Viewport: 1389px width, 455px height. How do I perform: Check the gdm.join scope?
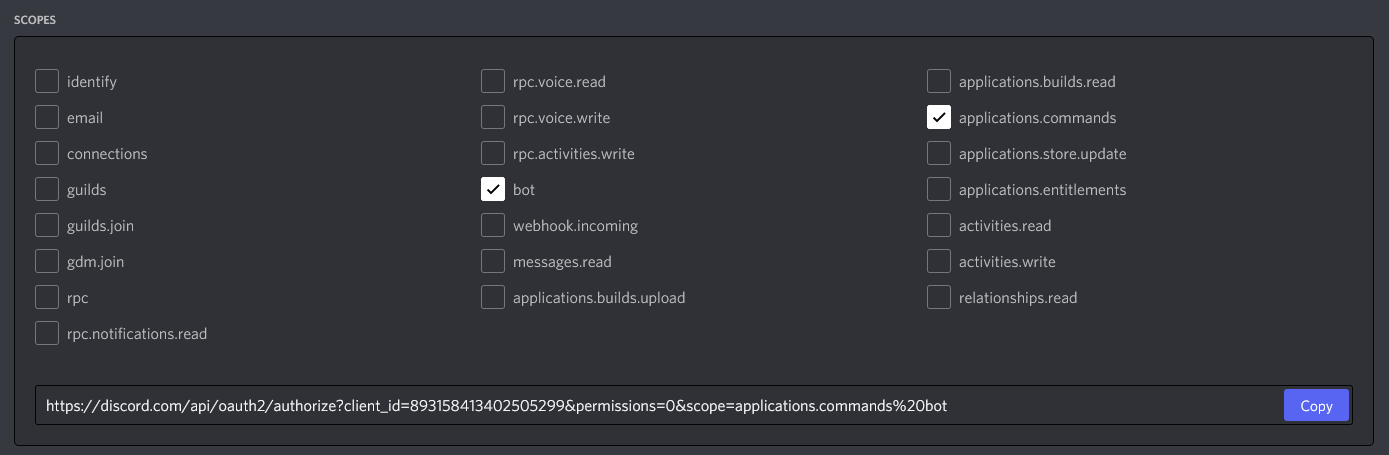click(47, 261)
